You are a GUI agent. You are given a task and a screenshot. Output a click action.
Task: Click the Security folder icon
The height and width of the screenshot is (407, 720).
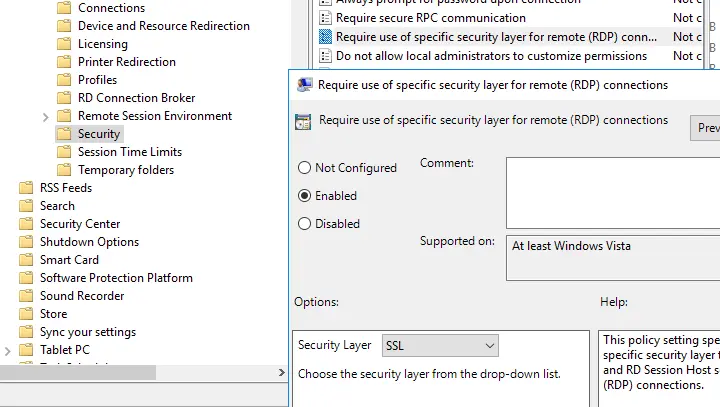[x=64, y=134]
